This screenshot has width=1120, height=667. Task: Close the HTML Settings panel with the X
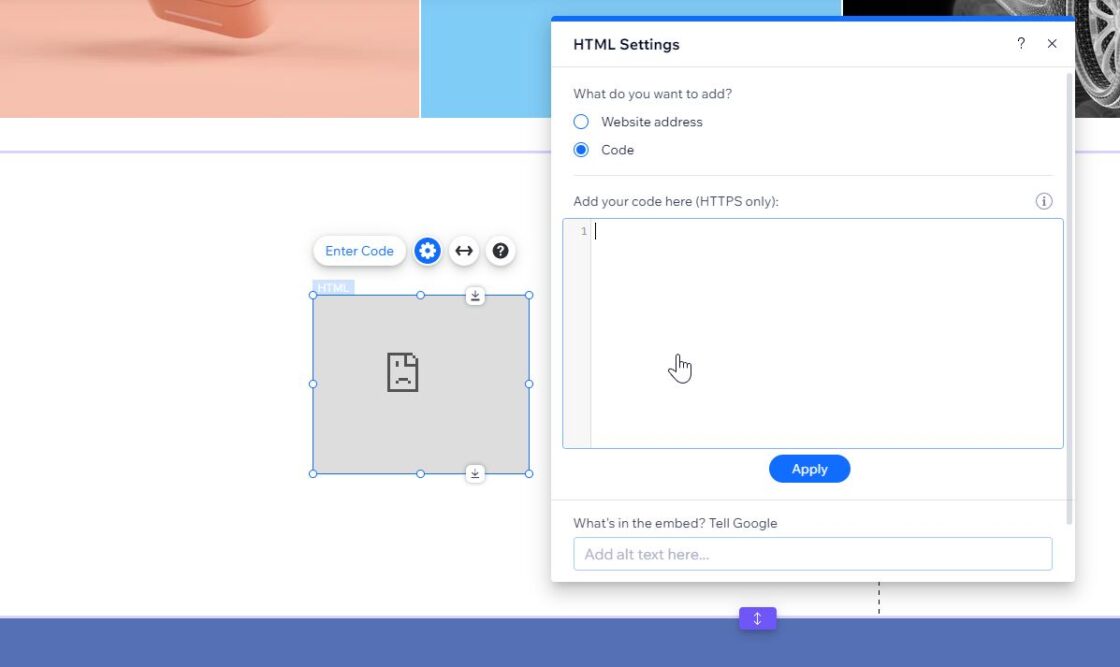tap(1051, 44)
